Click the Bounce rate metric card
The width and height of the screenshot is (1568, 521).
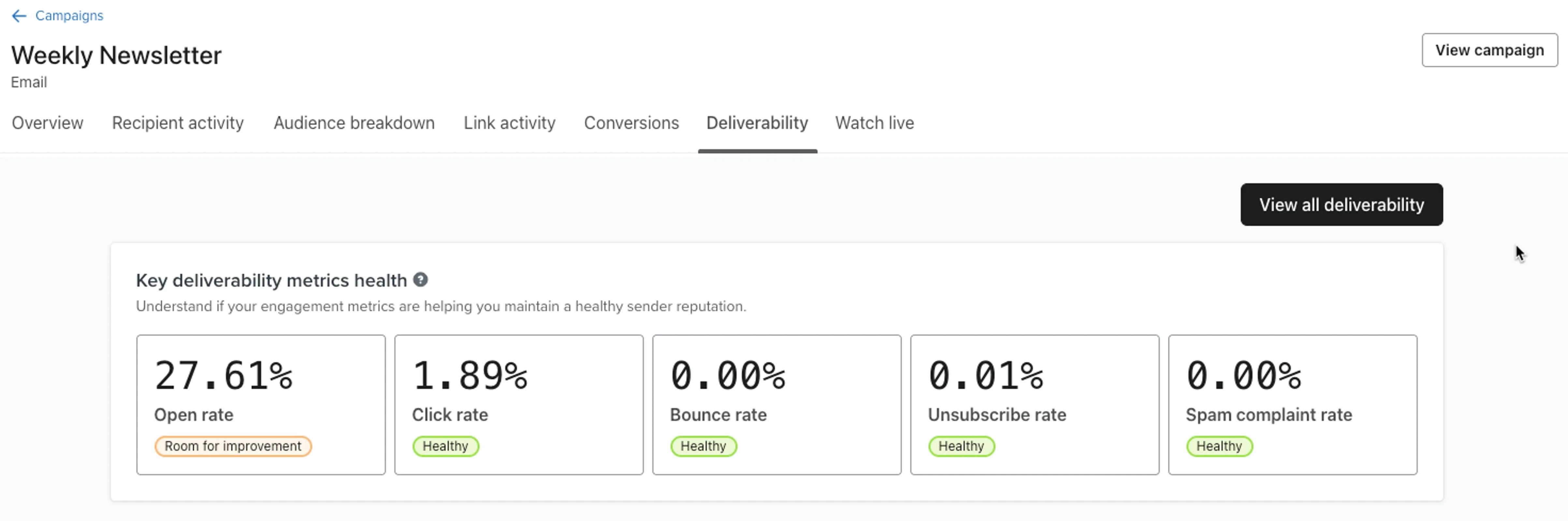click(777, 404)
